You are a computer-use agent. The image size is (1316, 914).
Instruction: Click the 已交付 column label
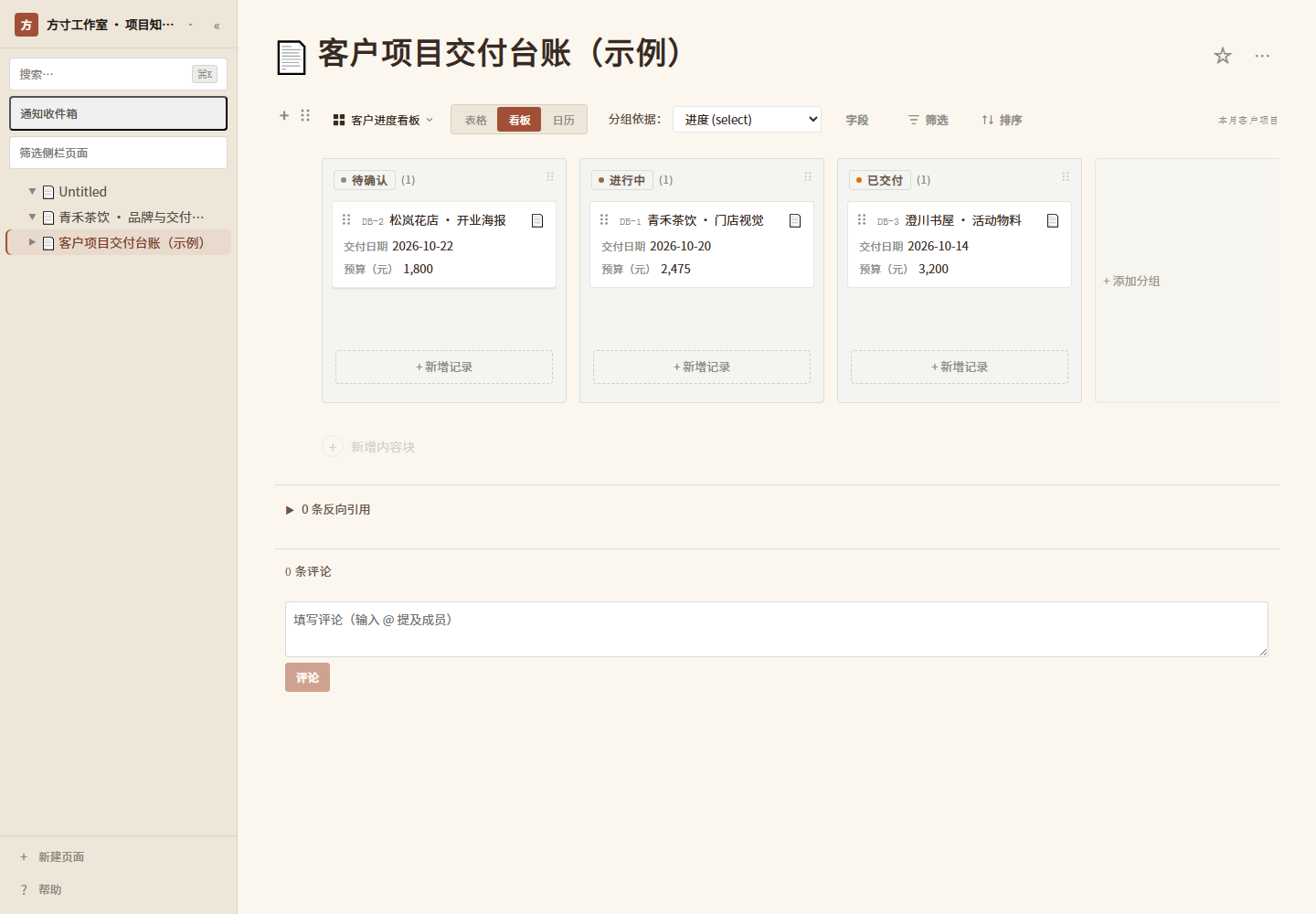click(x=879, y=180)
